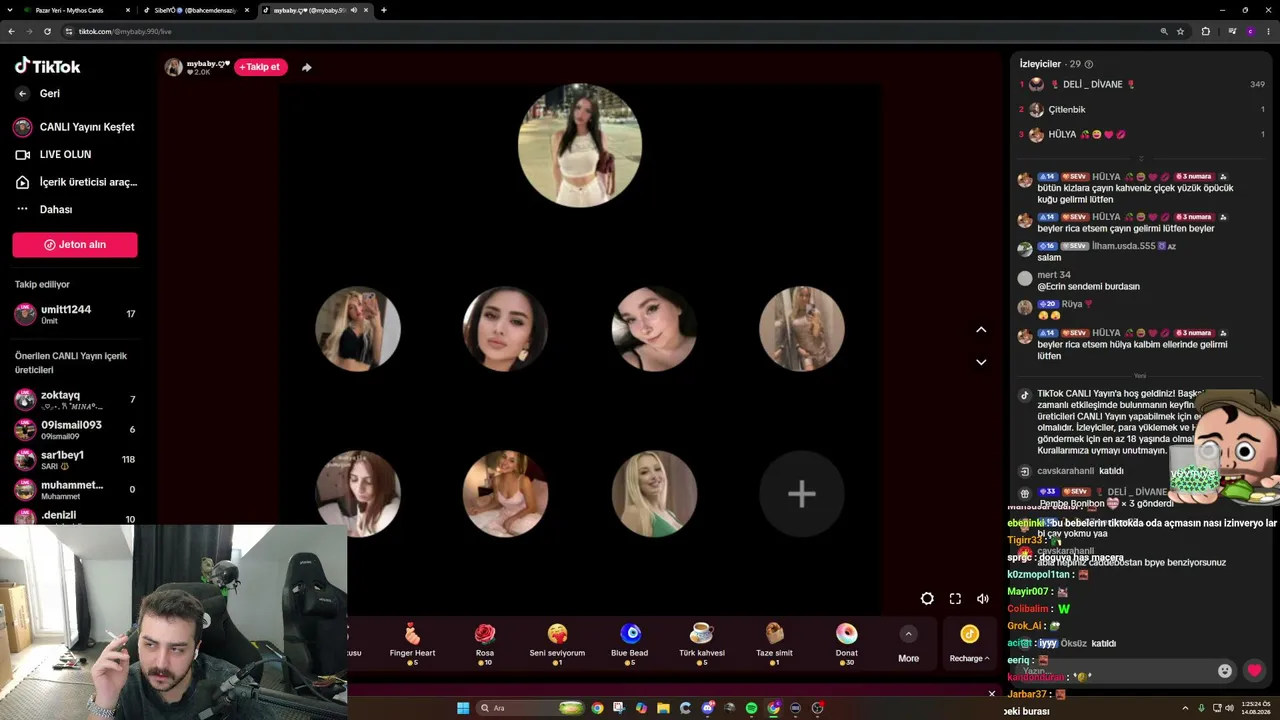Send the Donat gift
This screenshot has width=1280, height=720.
click(846, 643)
